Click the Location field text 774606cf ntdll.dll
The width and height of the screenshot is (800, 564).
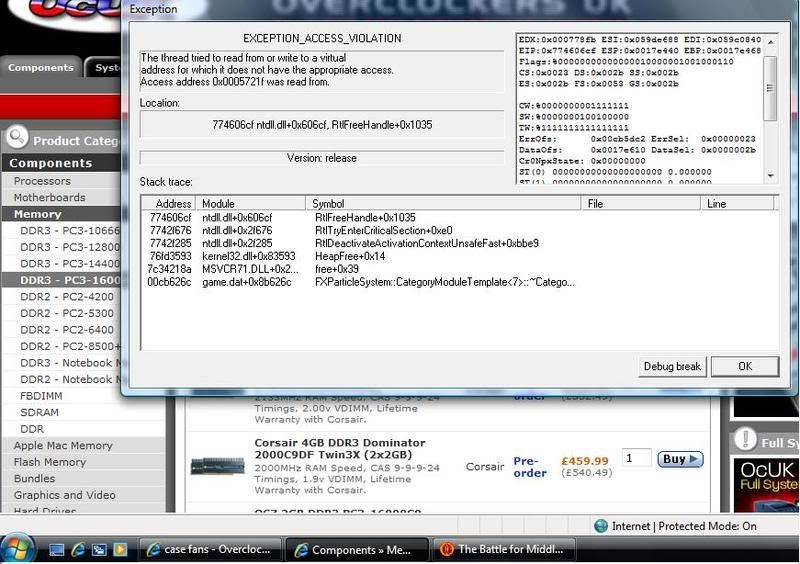coord(322,125)
